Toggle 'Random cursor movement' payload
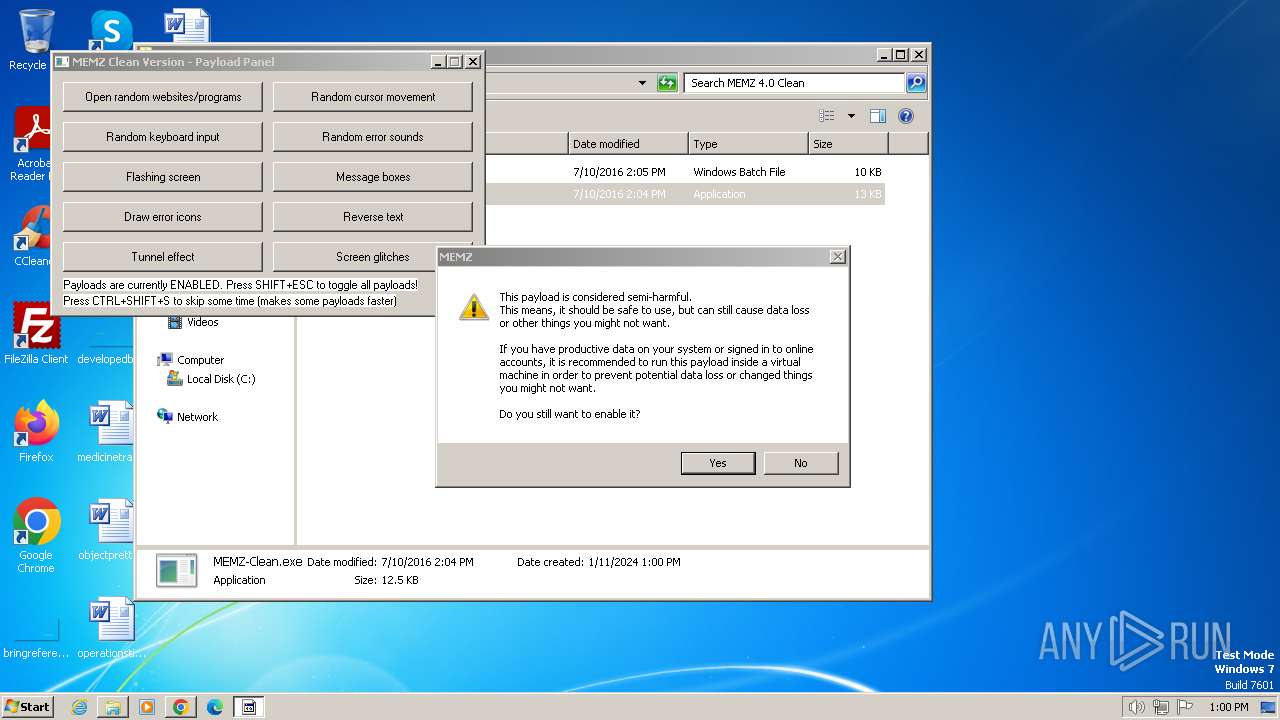This screenshot has height=720, width=1280. coord(373,97)
